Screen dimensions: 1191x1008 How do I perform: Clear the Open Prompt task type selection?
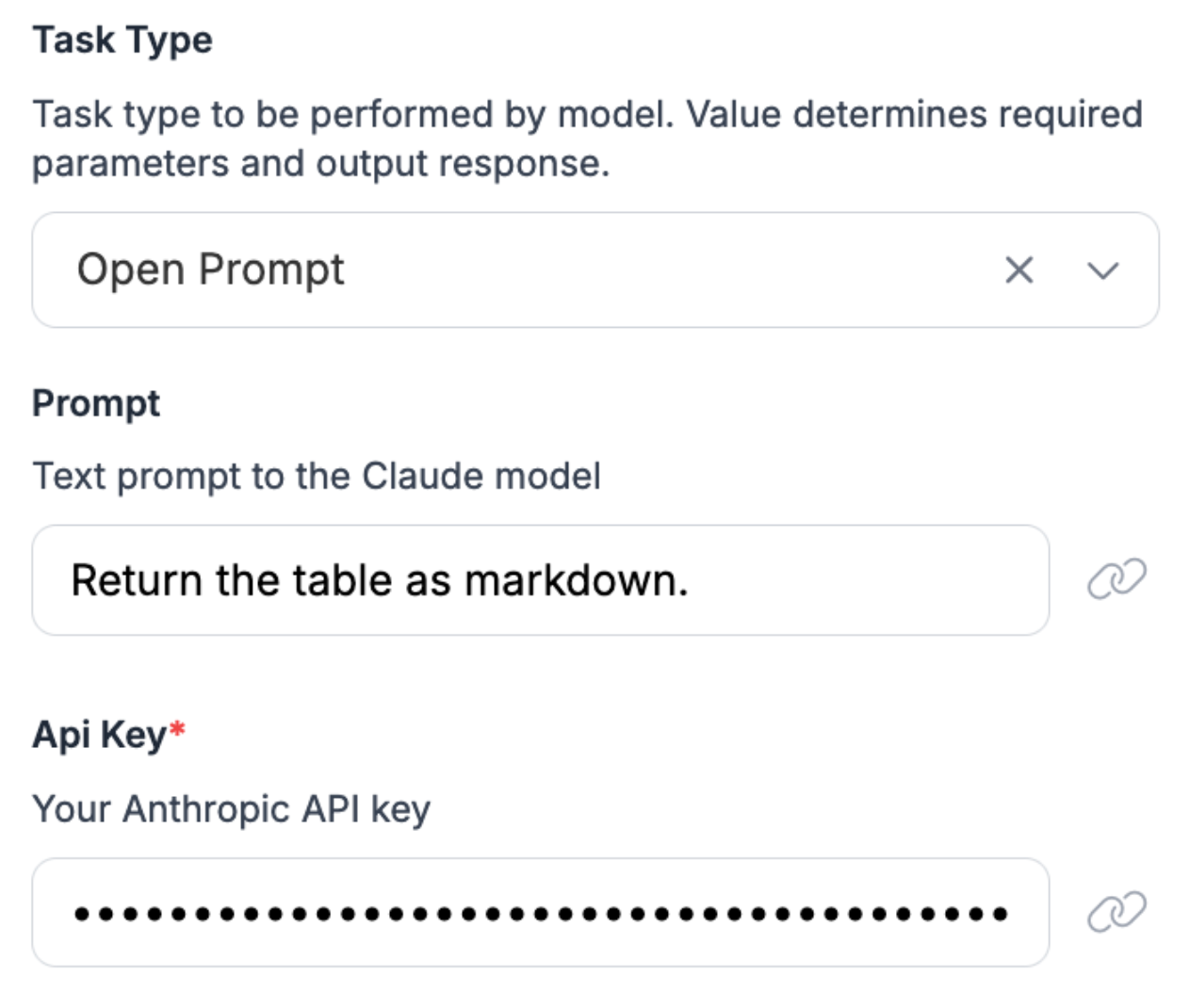[x=1019, y=270]
